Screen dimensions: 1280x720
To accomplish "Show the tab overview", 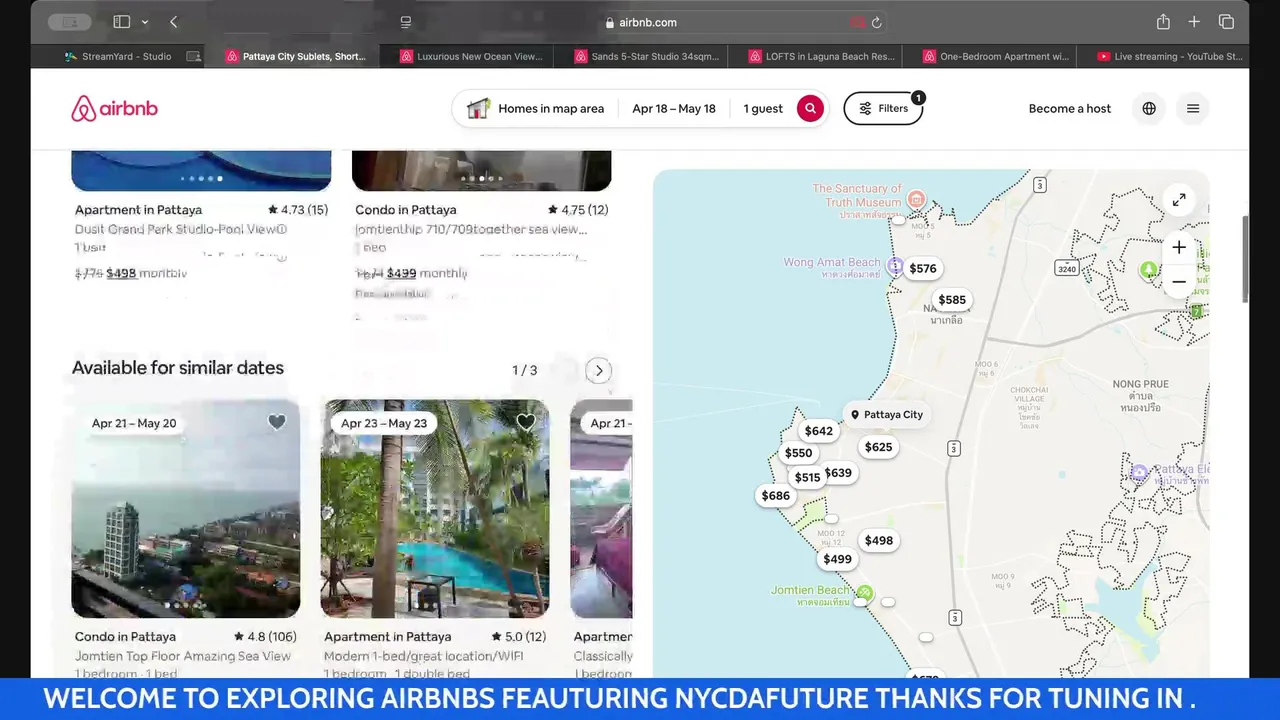I will point(1226,22).
